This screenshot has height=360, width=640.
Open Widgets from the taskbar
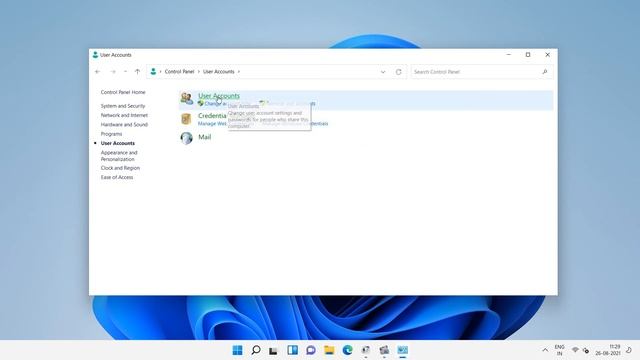[x=292, y=350]
